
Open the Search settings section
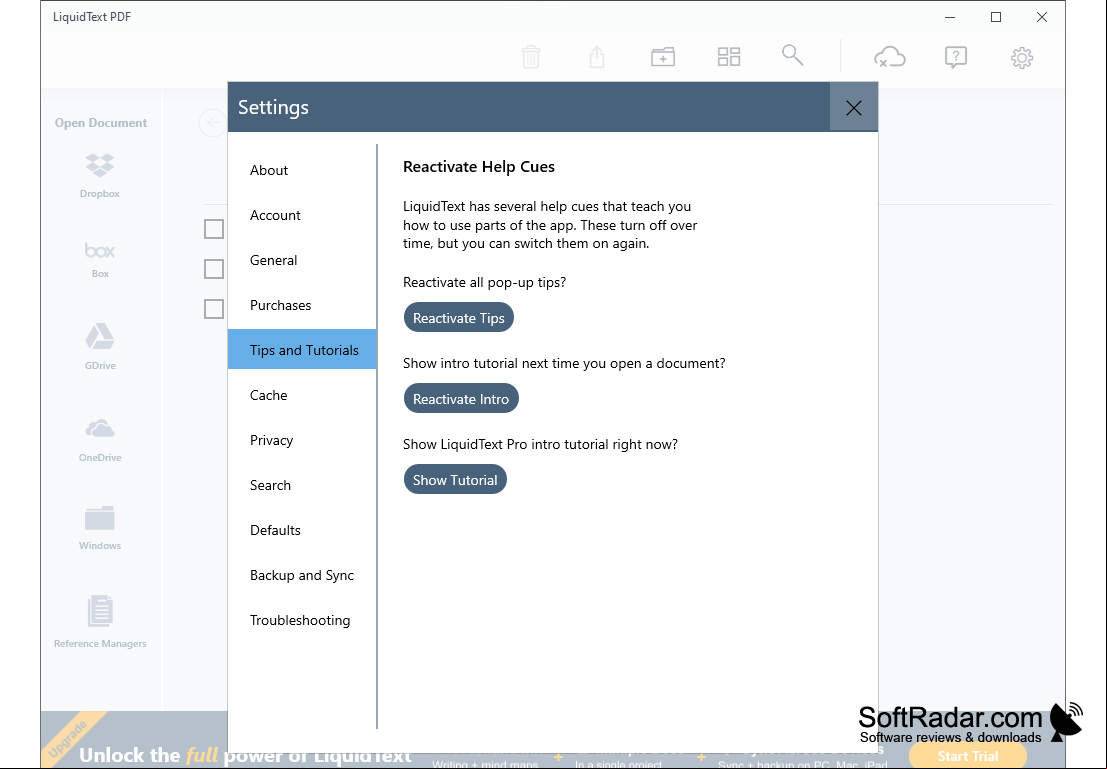pyautogui.click(x=302, y=485)
